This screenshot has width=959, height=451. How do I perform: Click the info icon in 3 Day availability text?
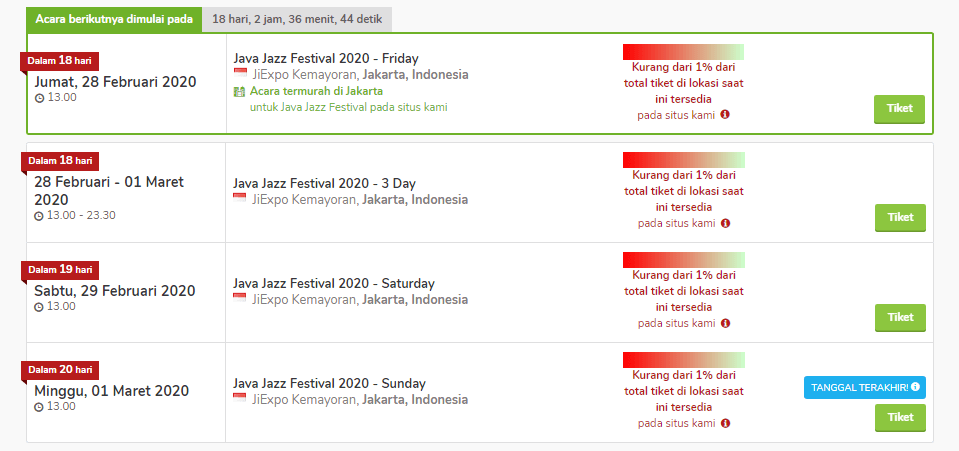(x=725, y=223)
